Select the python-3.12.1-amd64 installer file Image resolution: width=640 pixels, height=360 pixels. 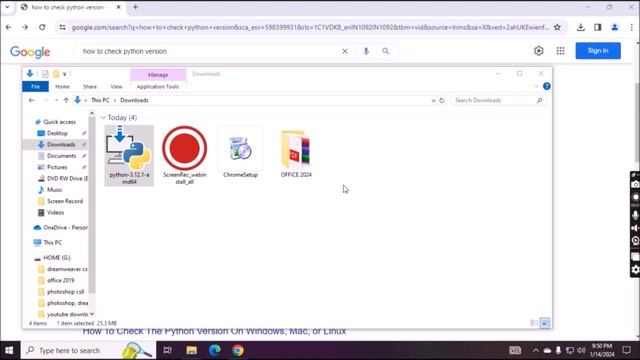point(129,156)
